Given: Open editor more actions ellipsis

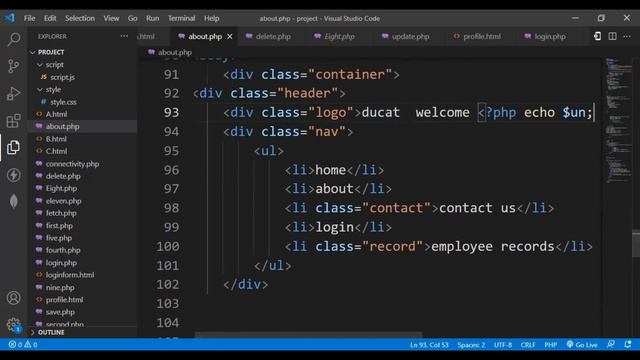Looking at the screenshot, I should tap(627, 36).
